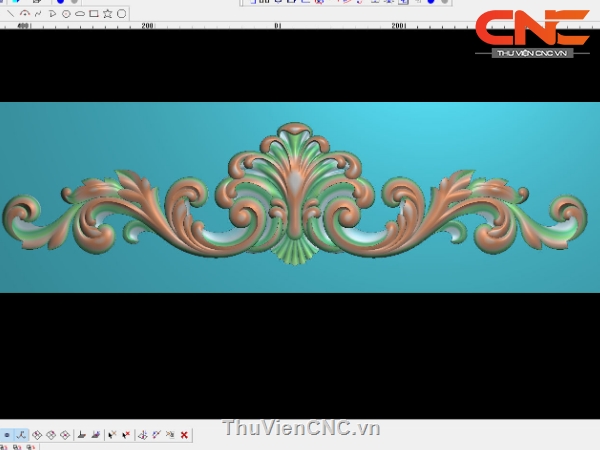The width and height of the screenshot is (600, 450).
Task: Select the Line drawing tool
Action: tap(11, 14)
